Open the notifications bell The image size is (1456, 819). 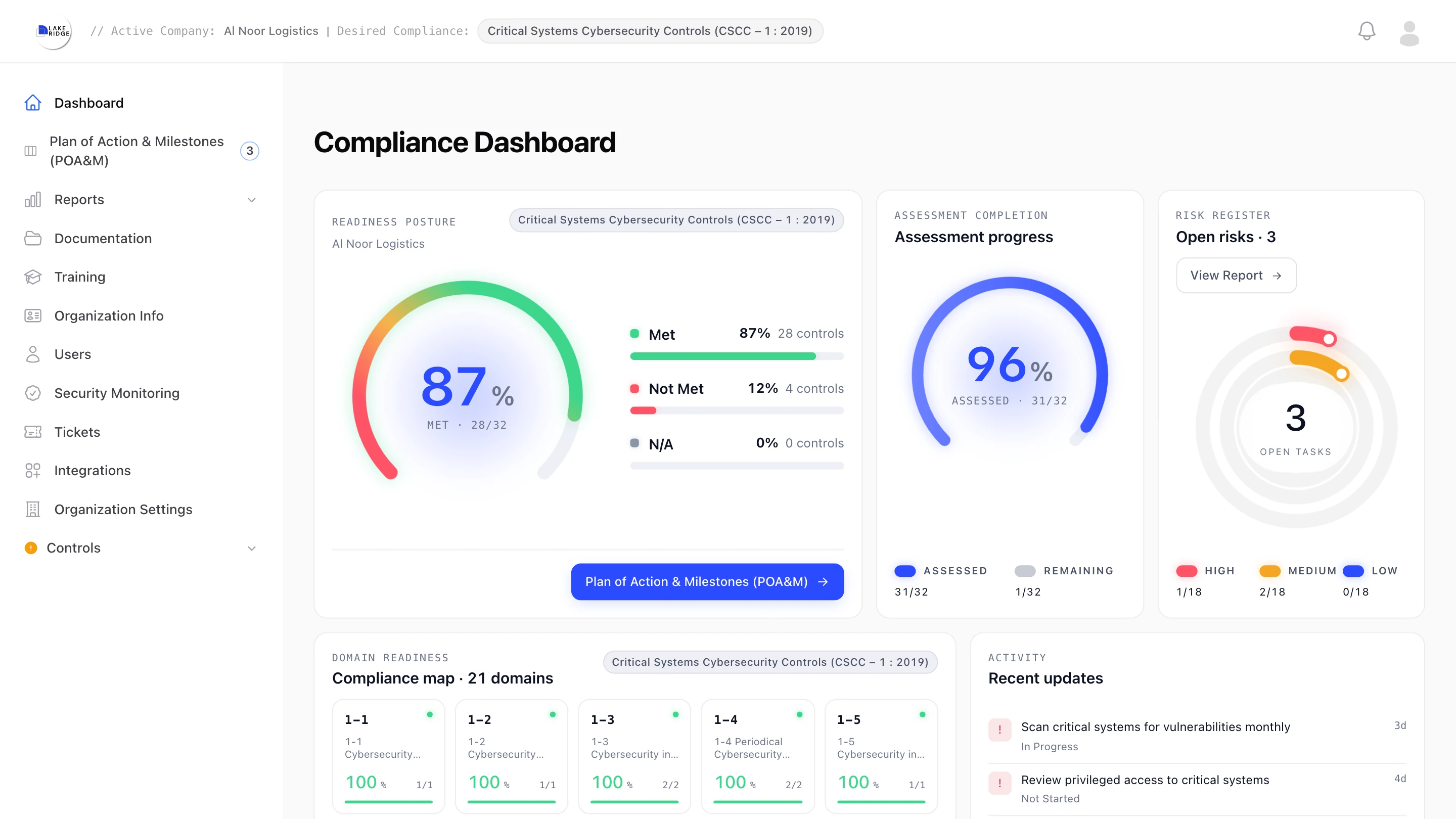pos(1366,31)
